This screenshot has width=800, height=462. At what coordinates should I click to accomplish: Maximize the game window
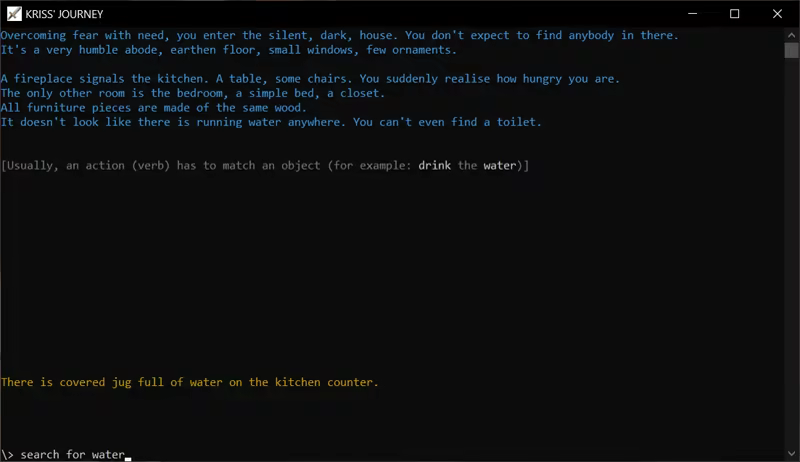735,14
